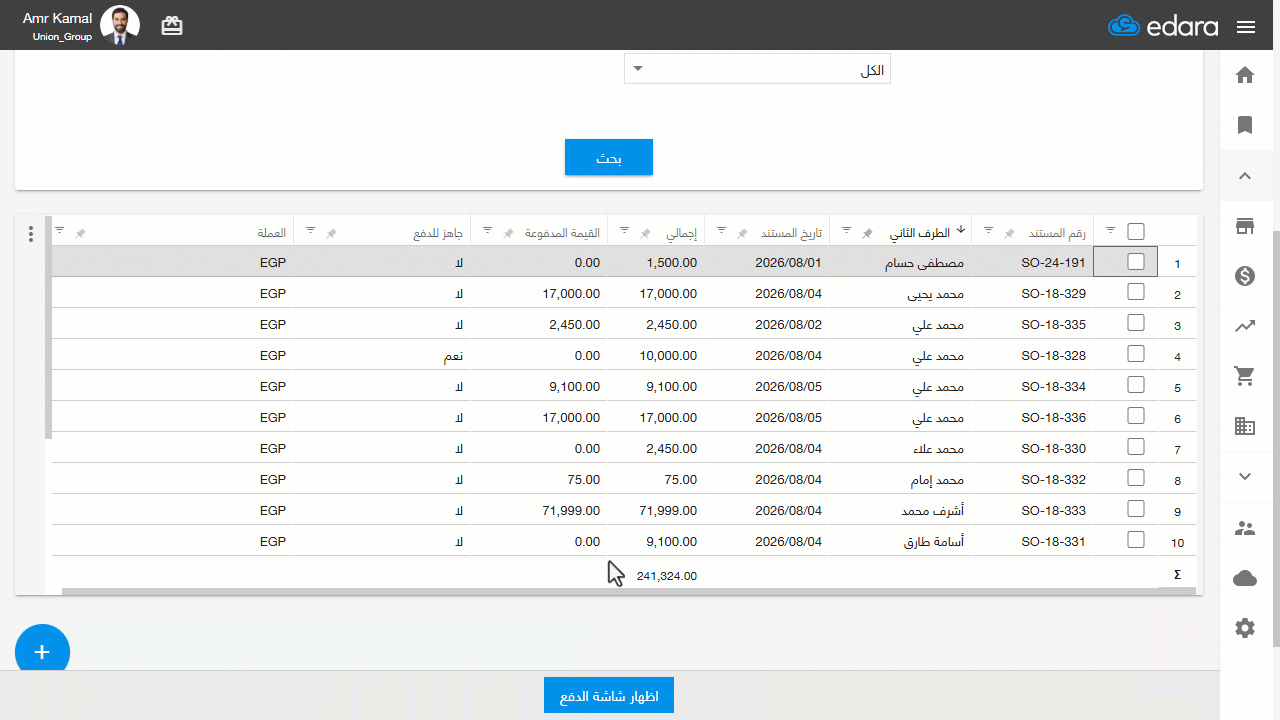
Task: Select document number SO-18-333
Action: pos(1053,510)
